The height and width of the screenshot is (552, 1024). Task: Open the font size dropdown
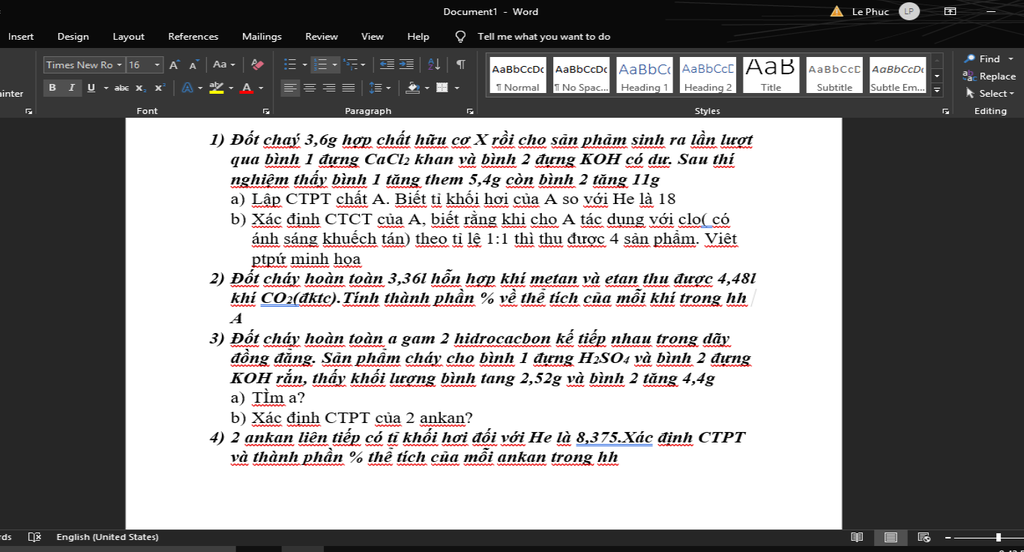pos(157,65)
